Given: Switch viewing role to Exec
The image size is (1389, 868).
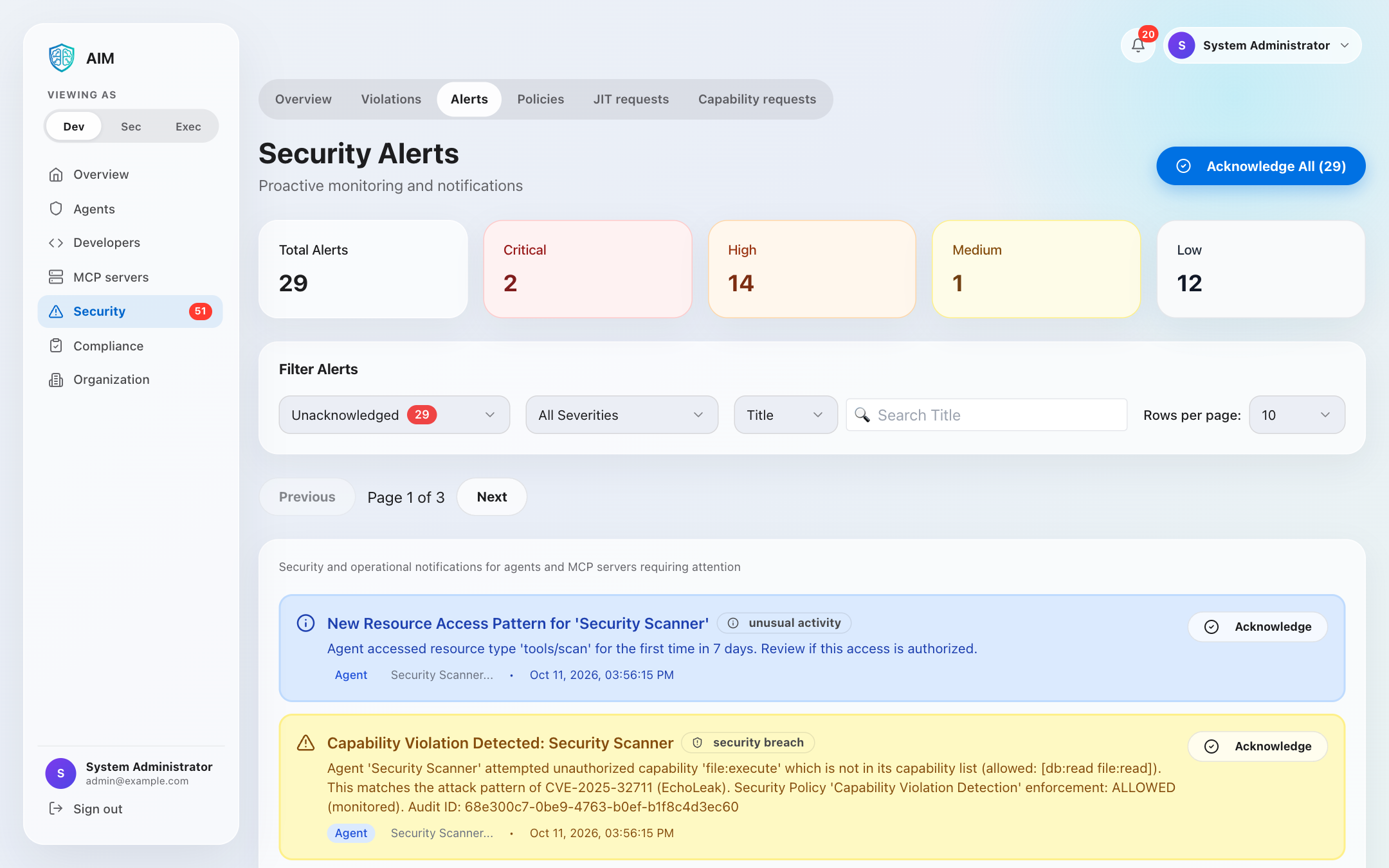Looking at the screenshot, I should tap(188, 126).
